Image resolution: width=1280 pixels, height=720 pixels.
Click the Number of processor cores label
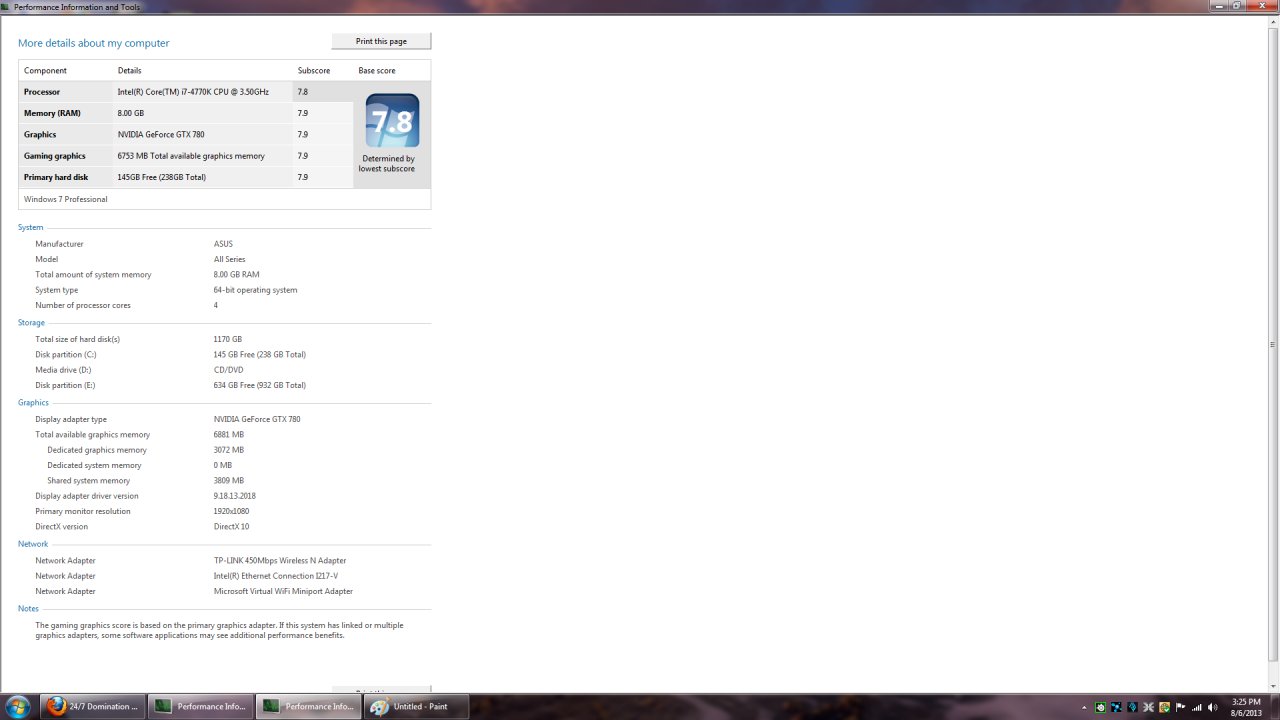pyautogui.click(x=83, y=305)
